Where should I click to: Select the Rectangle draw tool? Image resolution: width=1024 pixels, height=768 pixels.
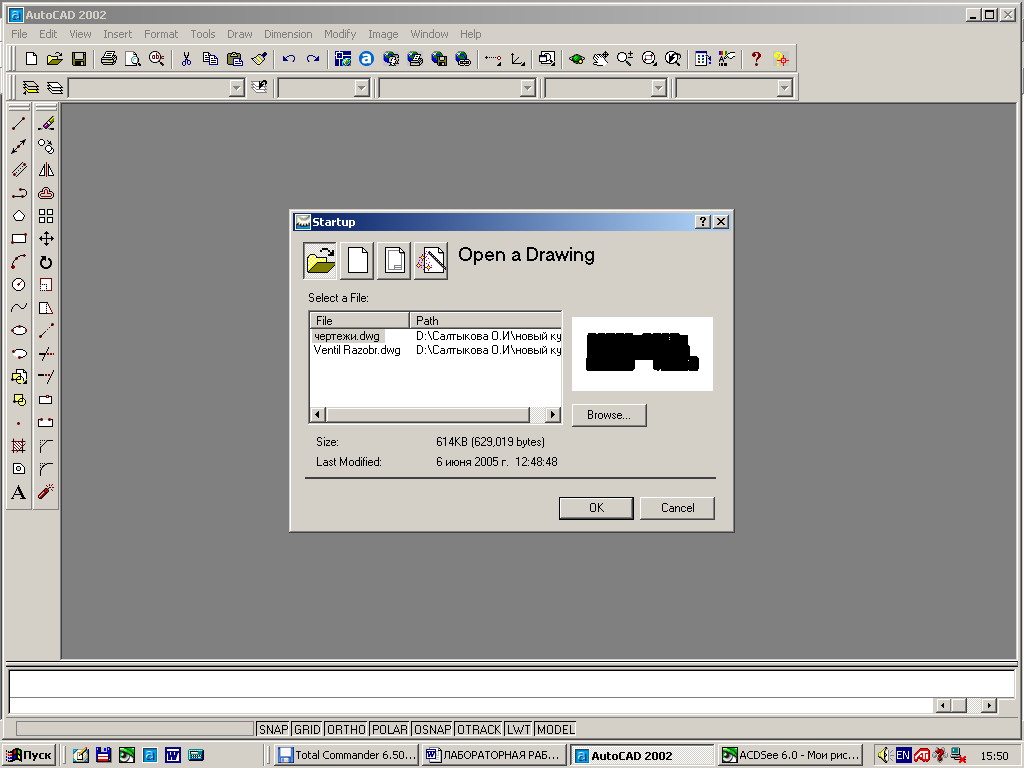19,238
